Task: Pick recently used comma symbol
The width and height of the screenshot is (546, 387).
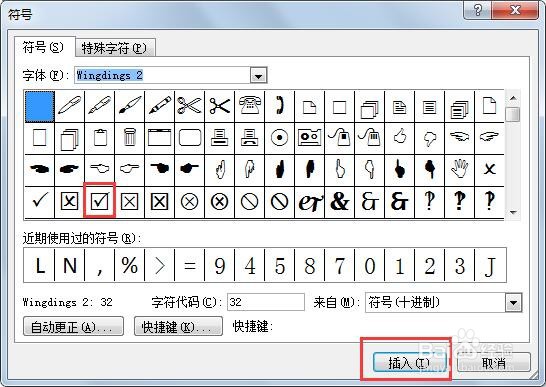Action: click(x=100, y=265)
